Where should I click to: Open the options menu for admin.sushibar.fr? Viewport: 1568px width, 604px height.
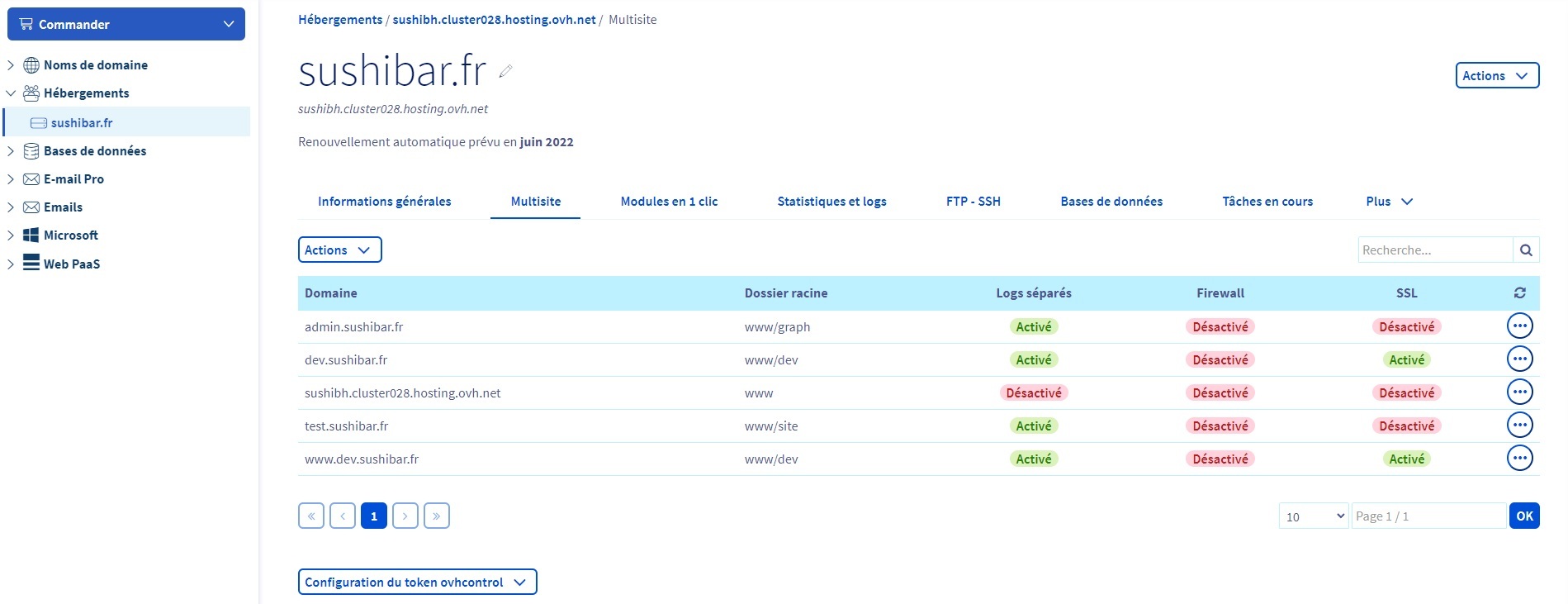click(x=1519, y=326)
